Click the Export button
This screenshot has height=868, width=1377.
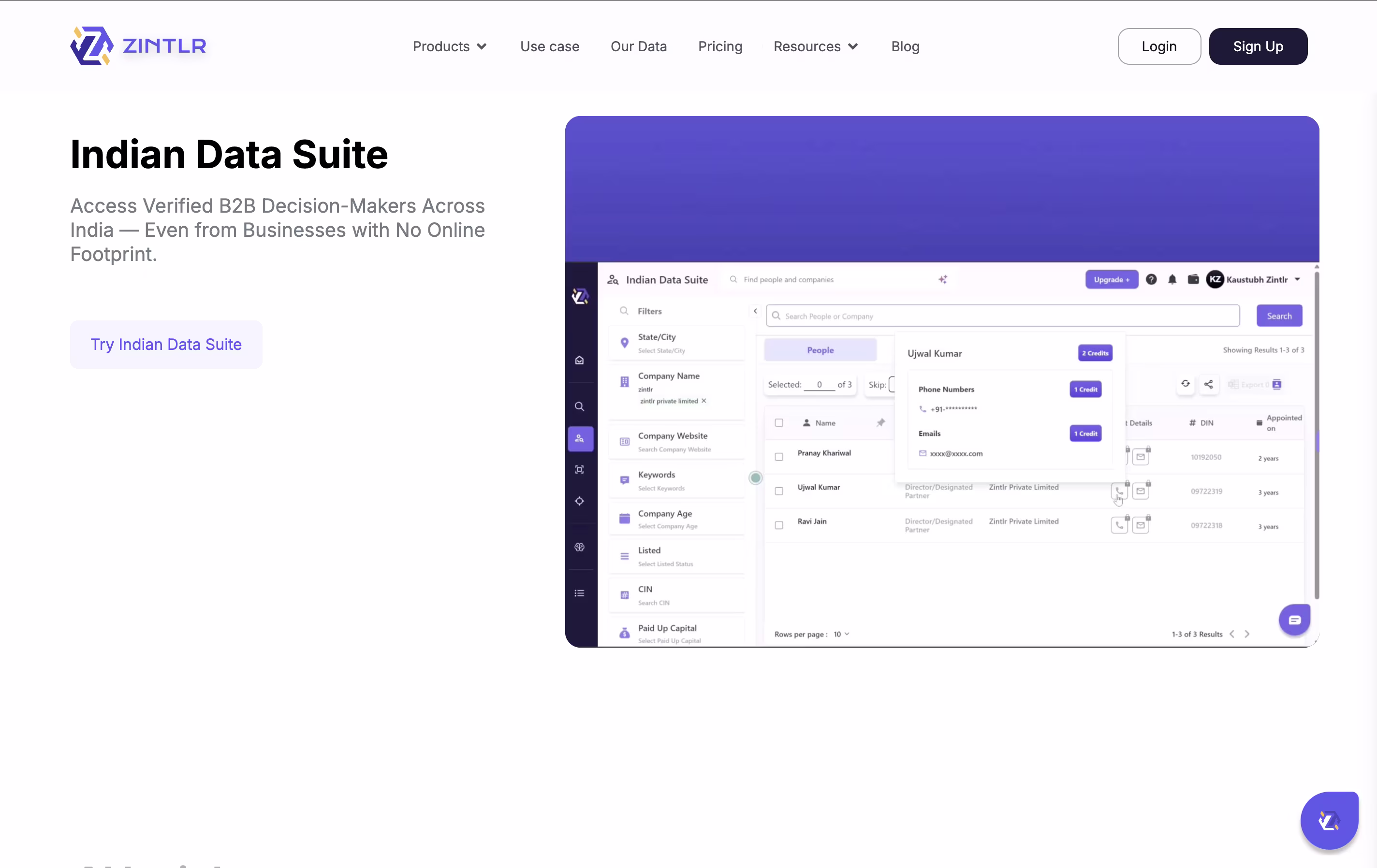point(1255,384)
